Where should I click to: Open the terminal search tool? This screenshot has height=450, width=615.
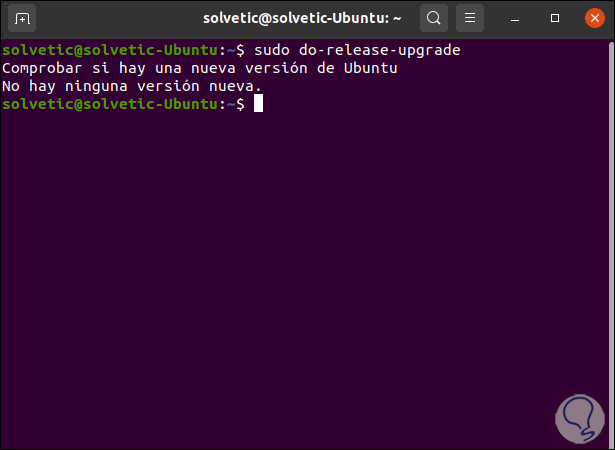[x=434, y=18]
